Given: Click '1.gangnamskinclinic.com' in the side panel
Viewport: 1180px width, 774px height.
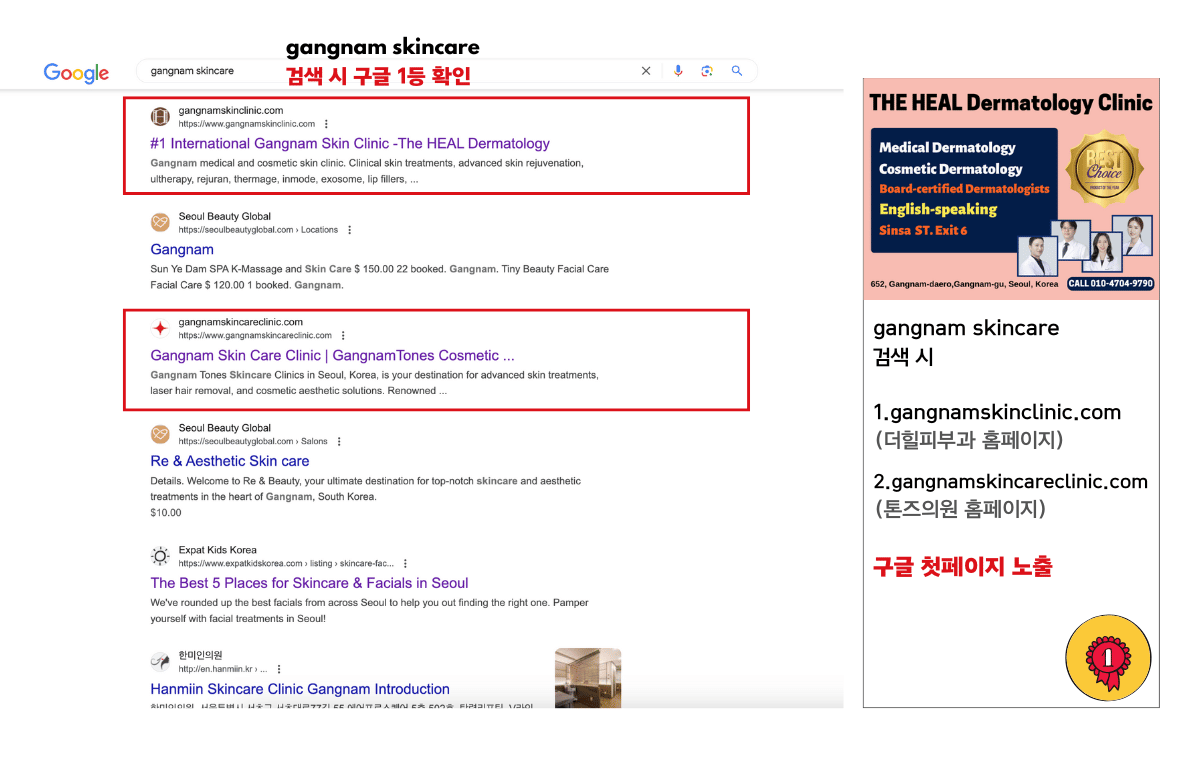Looking at the screenshot, I should point(997,412).
